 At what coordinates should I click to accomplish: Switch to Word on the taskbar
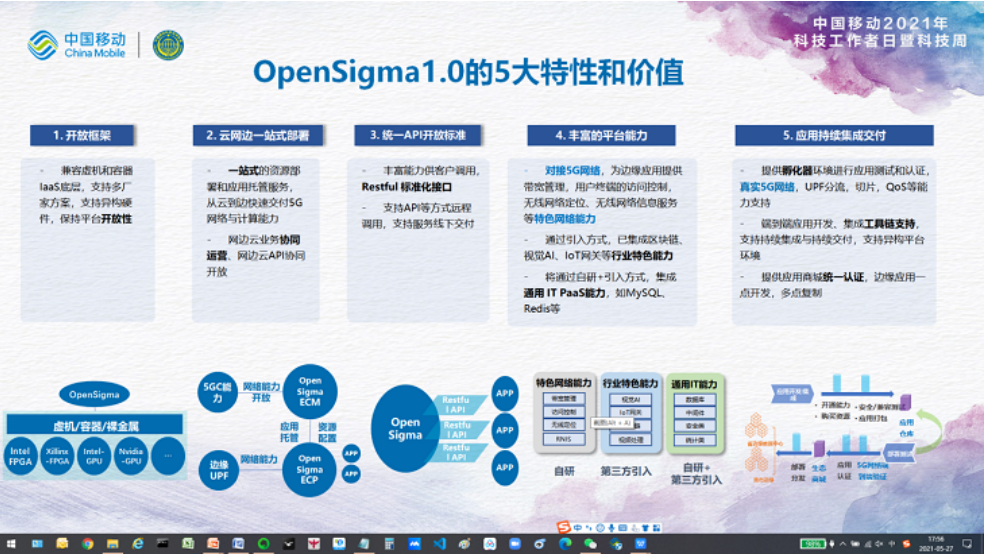[238, 544]
